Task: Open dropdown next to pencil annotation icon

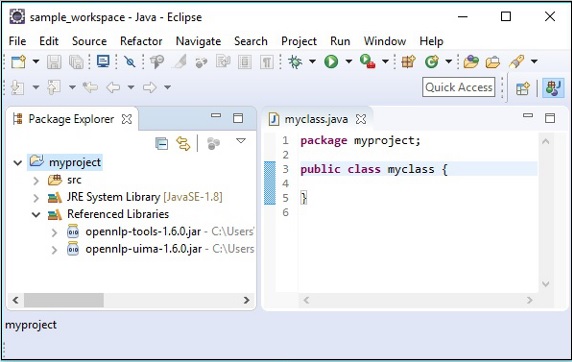Action: coord(534,61)
